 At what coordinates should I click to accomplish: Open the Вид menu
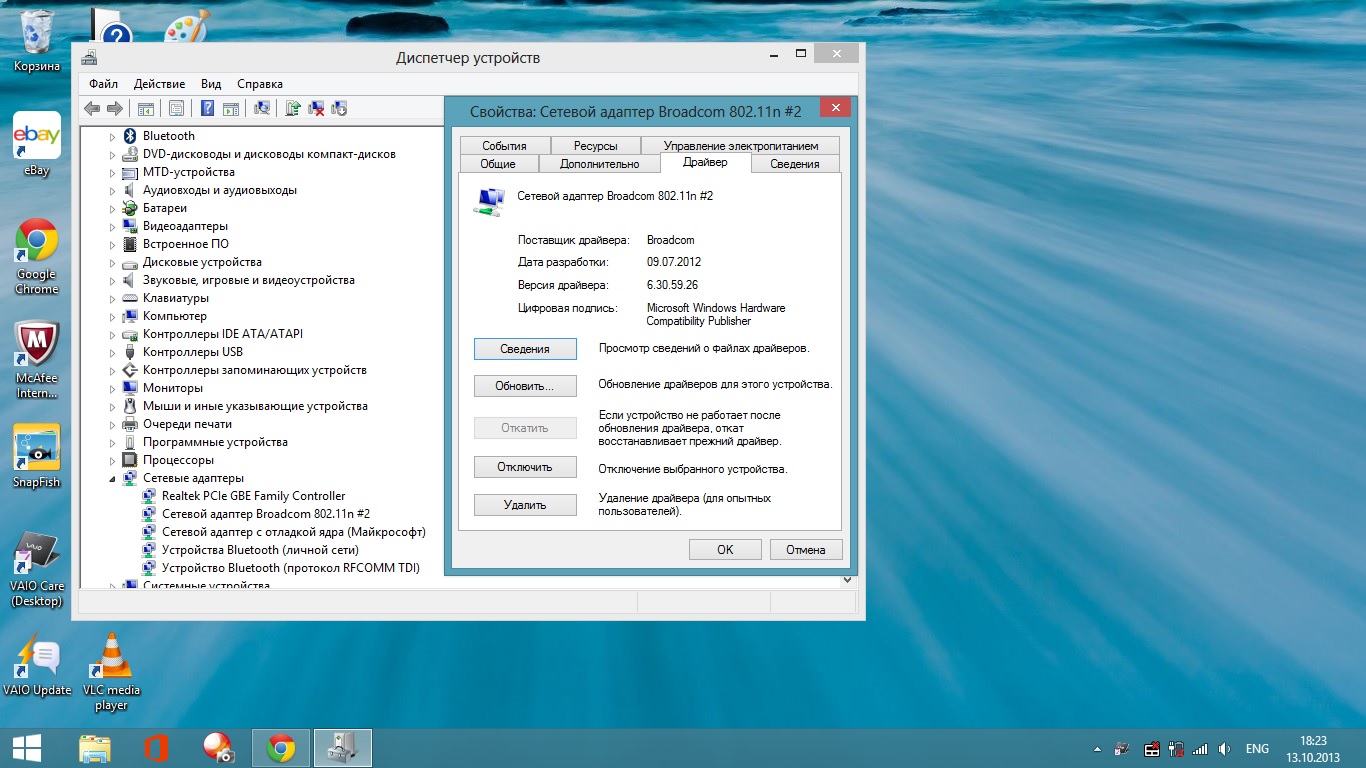[211, 84]
